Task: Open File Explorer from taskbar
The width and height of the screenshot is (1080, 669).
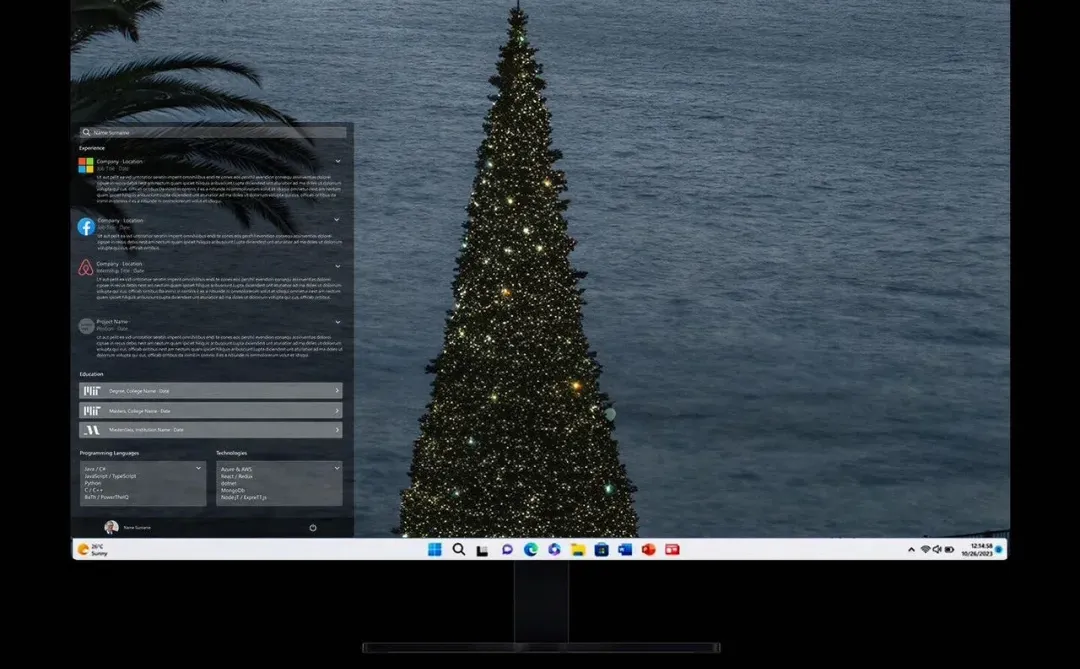Action: [x=578, y=549]
